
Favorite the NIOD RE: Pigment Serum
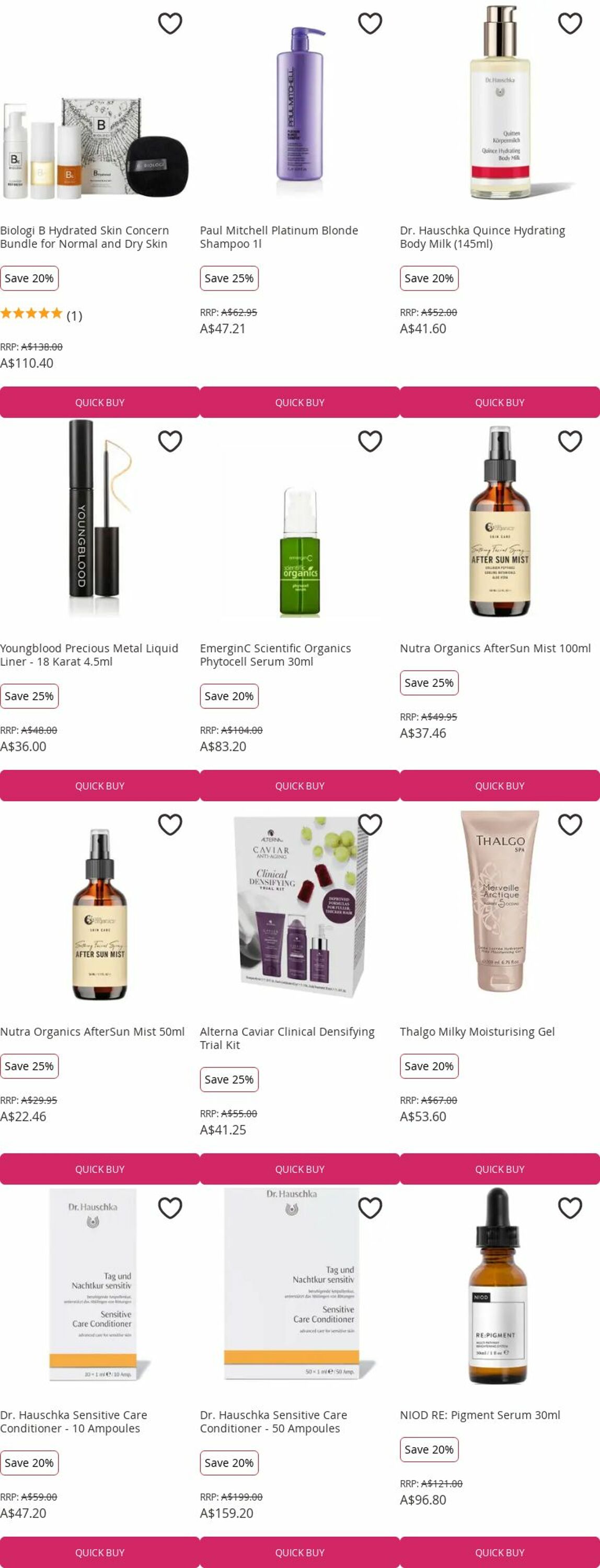[x=570, y=1208]
